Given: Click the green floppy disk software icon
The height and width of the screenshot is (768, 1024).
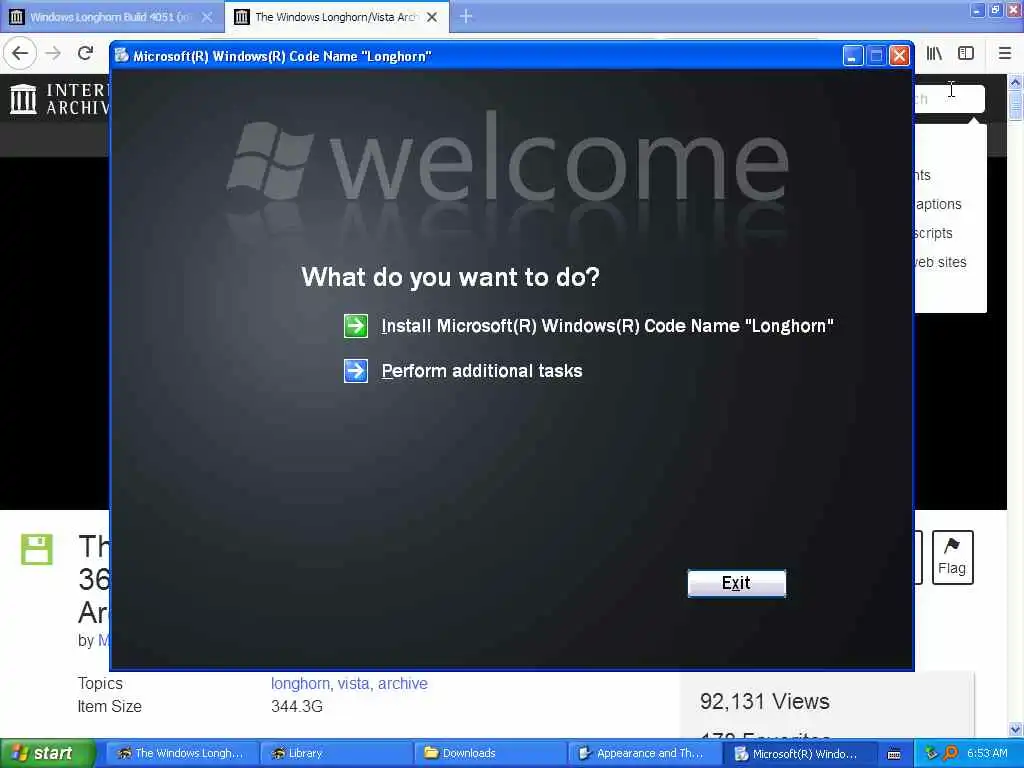Looking at the screenshot, I should click(x=37, y=549).
